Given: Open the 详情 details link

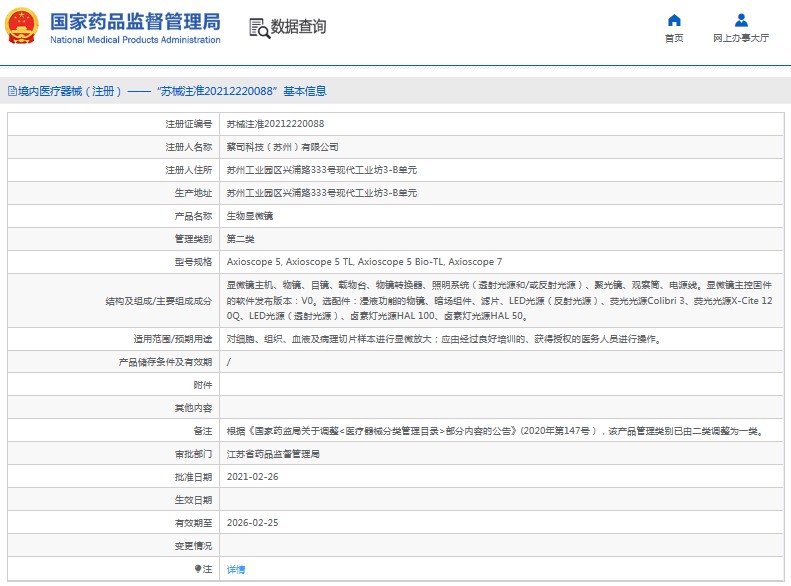Looking at the screenshot, I should pos(236,569).
